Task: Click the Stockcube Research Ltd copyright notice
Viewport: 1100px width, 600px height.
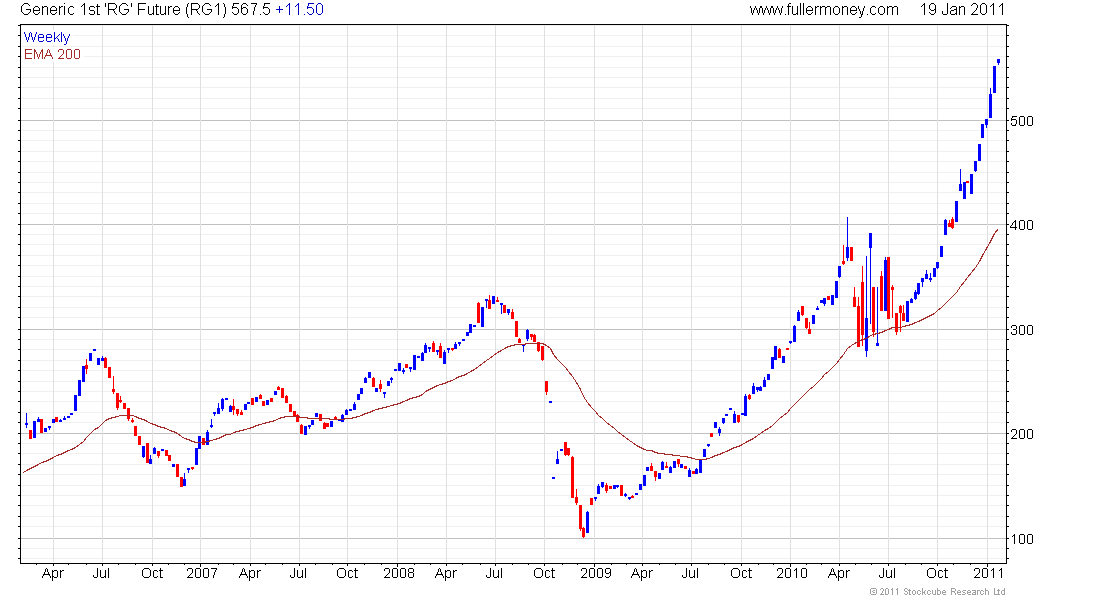Action: tap(937, 592)
